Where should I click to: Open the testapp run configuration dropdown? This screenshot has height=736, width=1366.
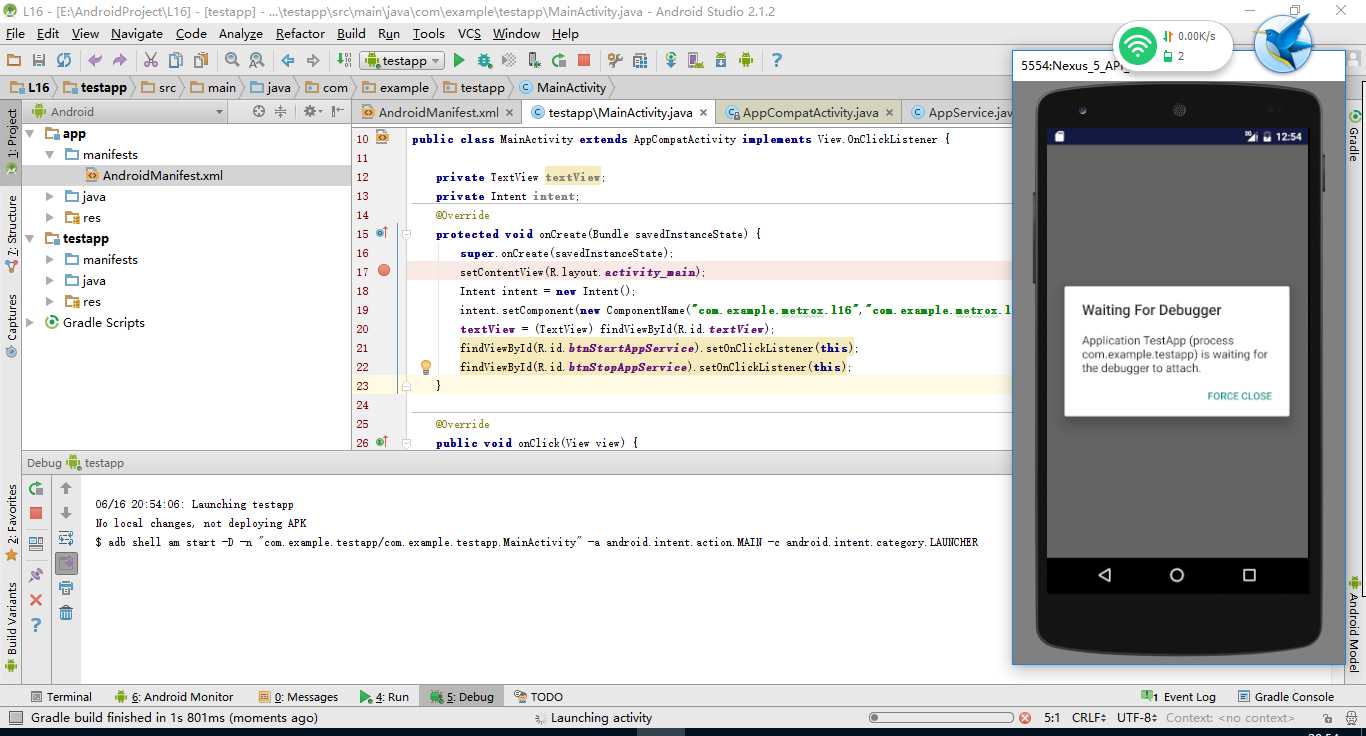(x=402, y=60)
